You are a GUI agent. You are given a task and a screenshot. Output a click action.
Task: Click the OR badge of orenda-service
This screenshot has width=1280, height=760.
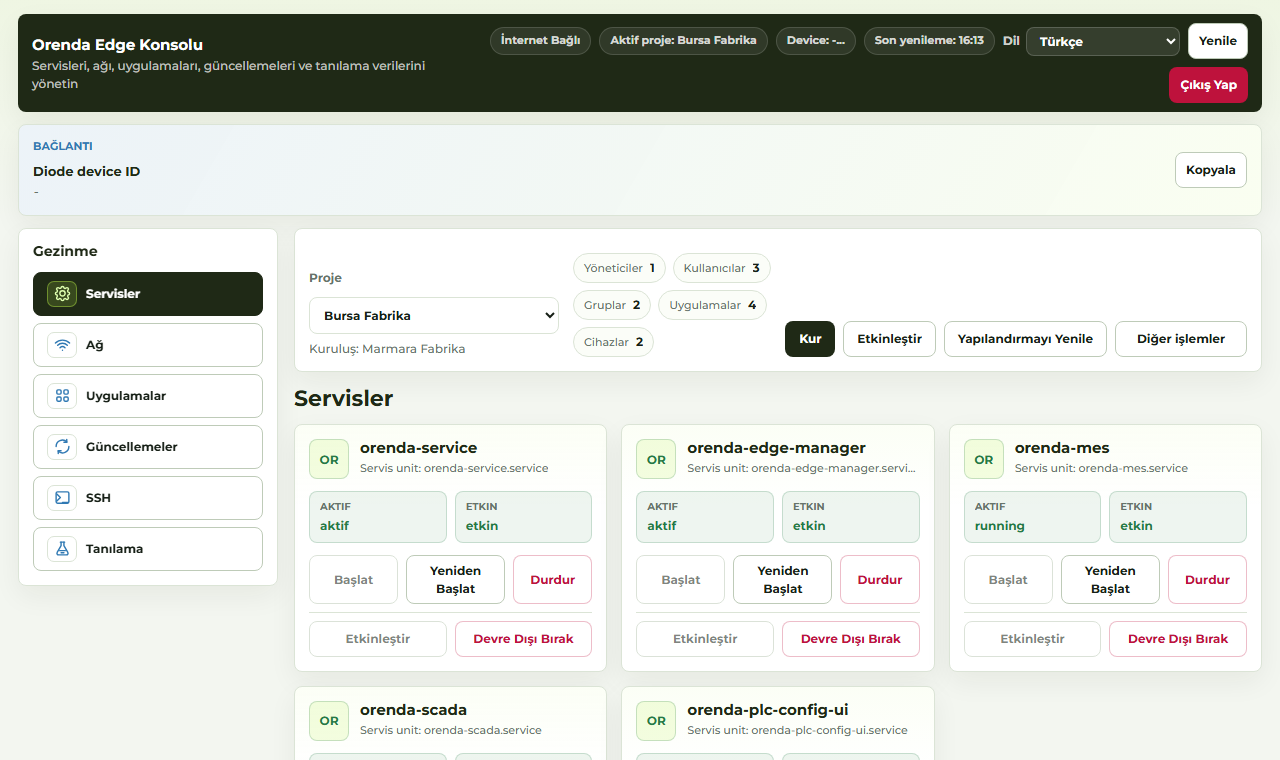pyautogui.click(x=329, y=460)
